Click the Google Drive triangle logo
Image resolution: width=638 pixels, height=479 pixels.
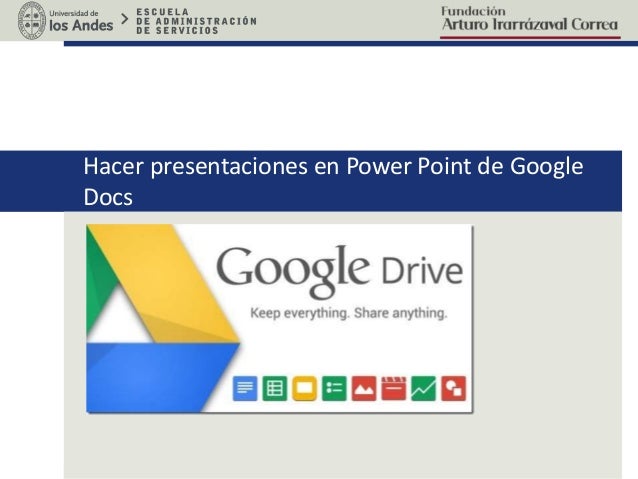coord(163,318)
